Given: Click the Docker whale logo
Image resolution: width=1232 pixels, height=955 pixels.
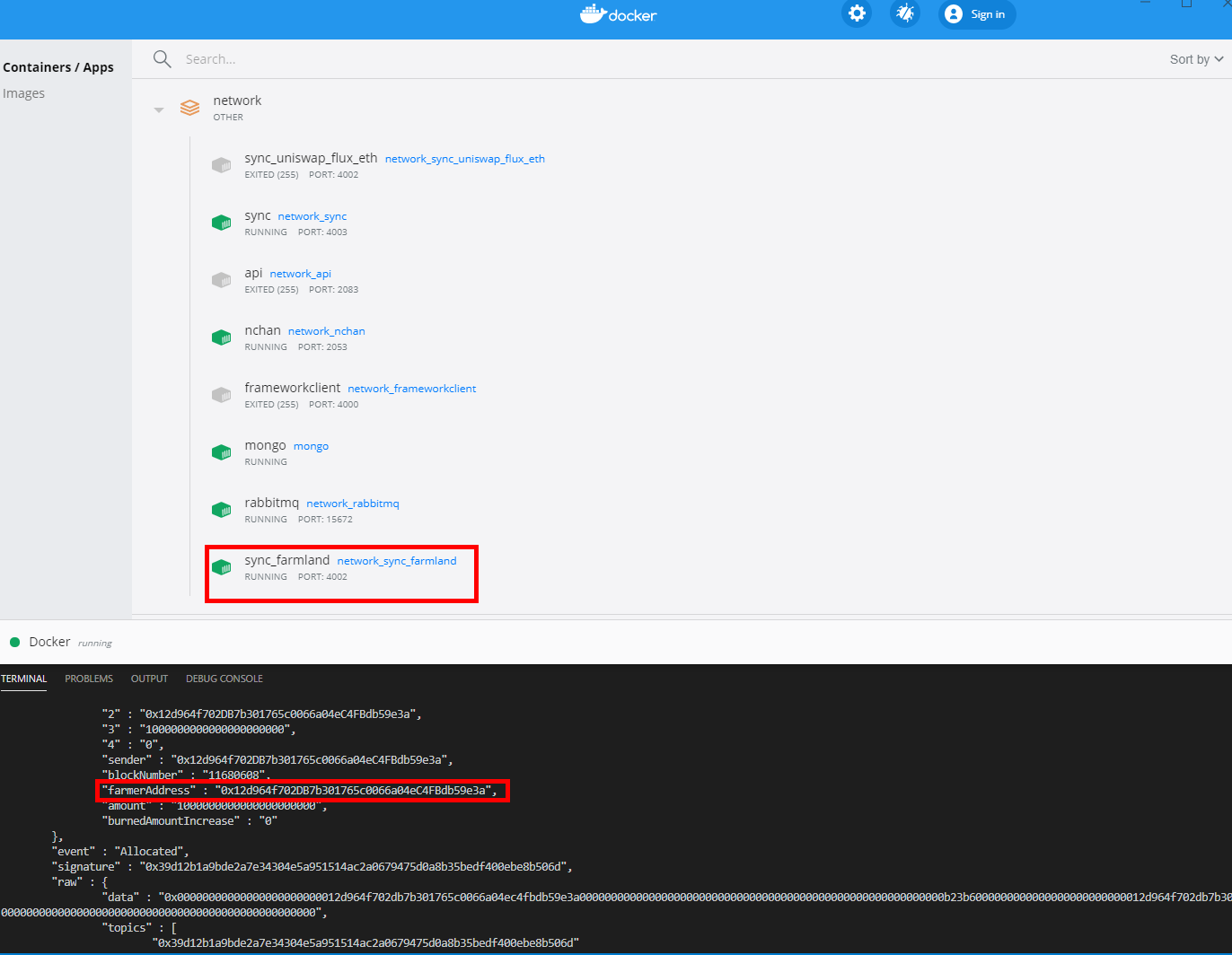Looking at the screenshot, I should [x=593, y=13].
